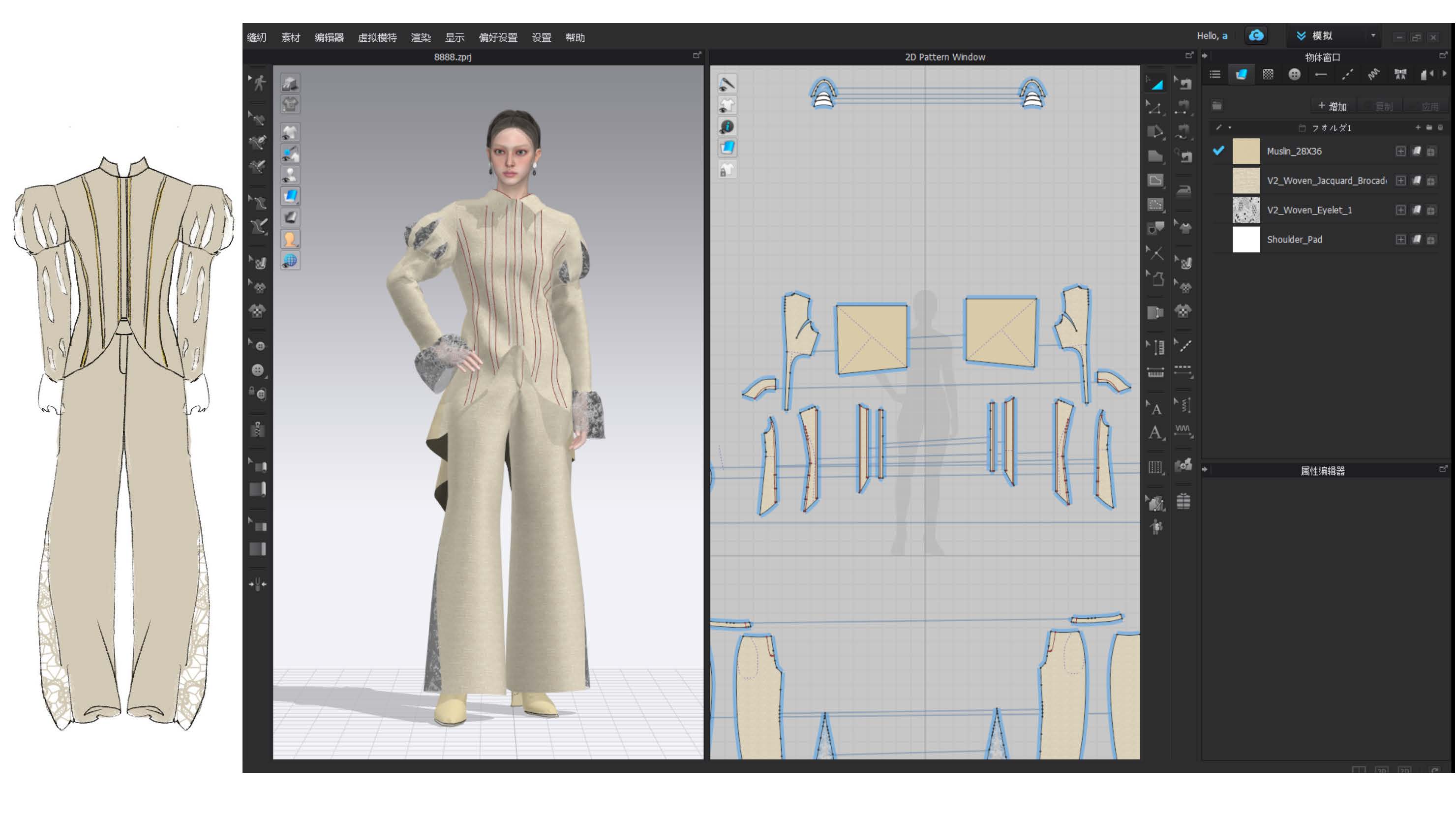The width and height of the screenshot is (1456, 819).
Task: Toggle the blue fabric texture display in 3D view
Action: click(x=291, y=196)
